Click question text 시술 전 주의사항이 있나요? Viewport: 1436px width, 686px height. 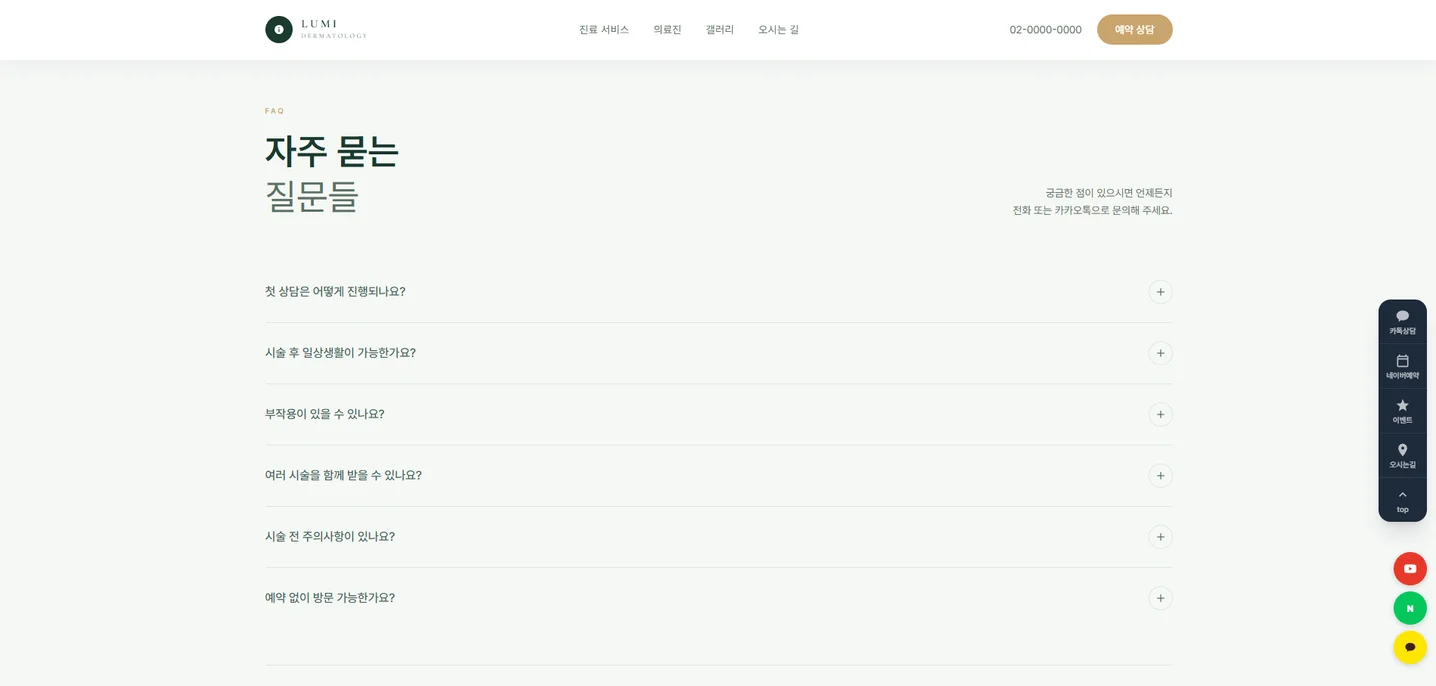click(x=330, y=537)
